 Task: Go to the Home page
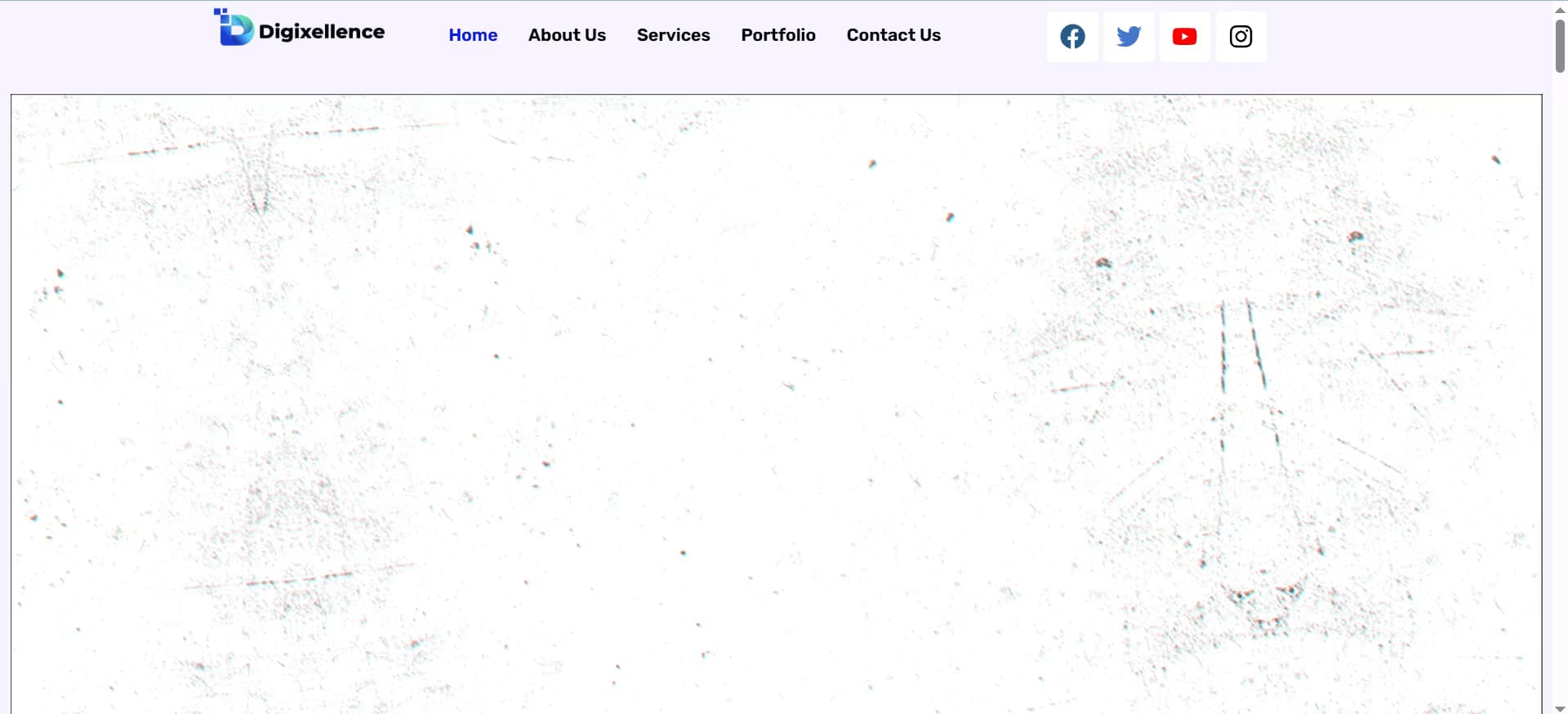pos(473,35)
